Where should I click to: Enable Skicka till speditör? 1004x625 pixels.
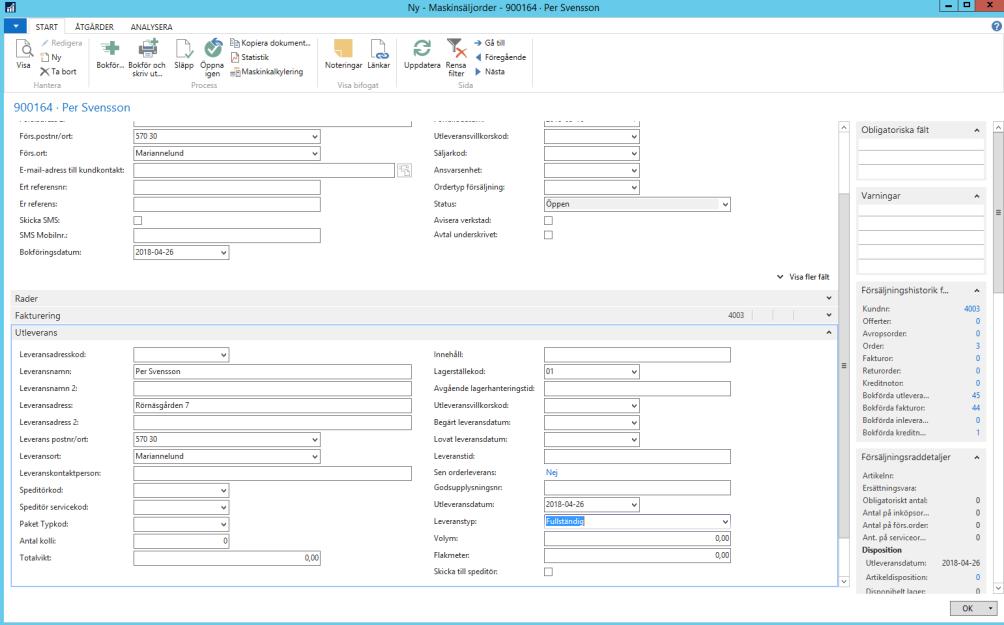(x=548, y=572)
